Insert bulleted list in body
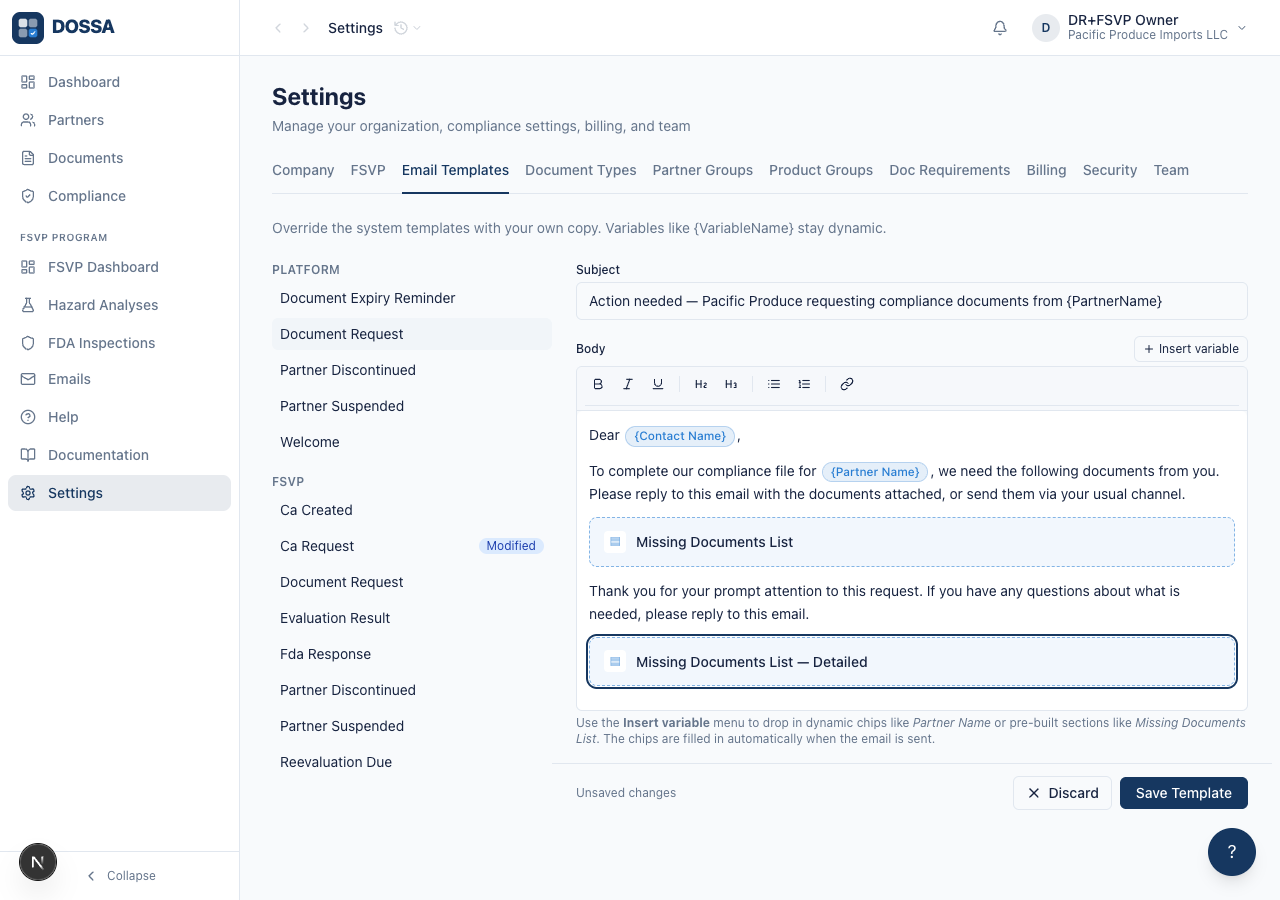 click(774, 384)
